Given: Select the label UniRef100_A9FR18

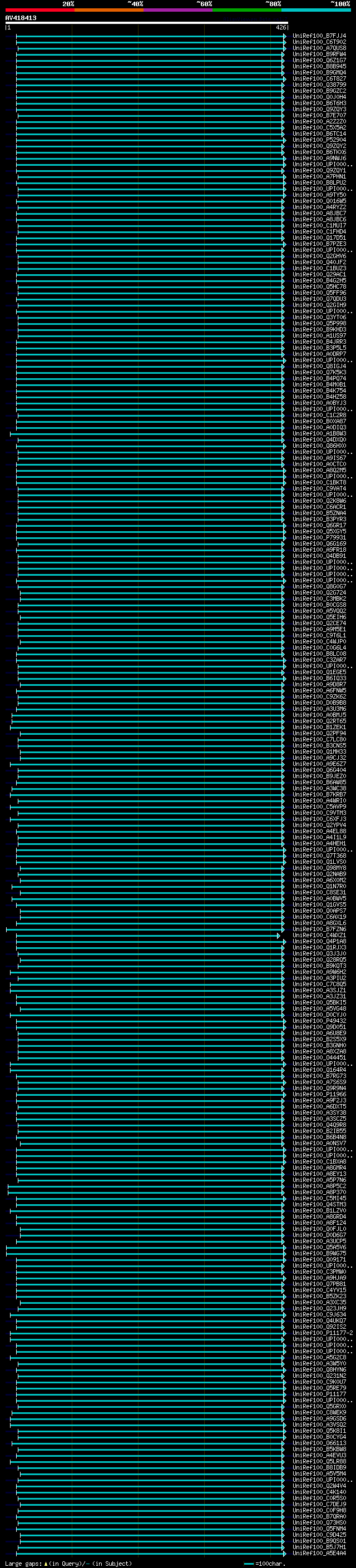Looking at the screenshot, I should tap(319, 550).
